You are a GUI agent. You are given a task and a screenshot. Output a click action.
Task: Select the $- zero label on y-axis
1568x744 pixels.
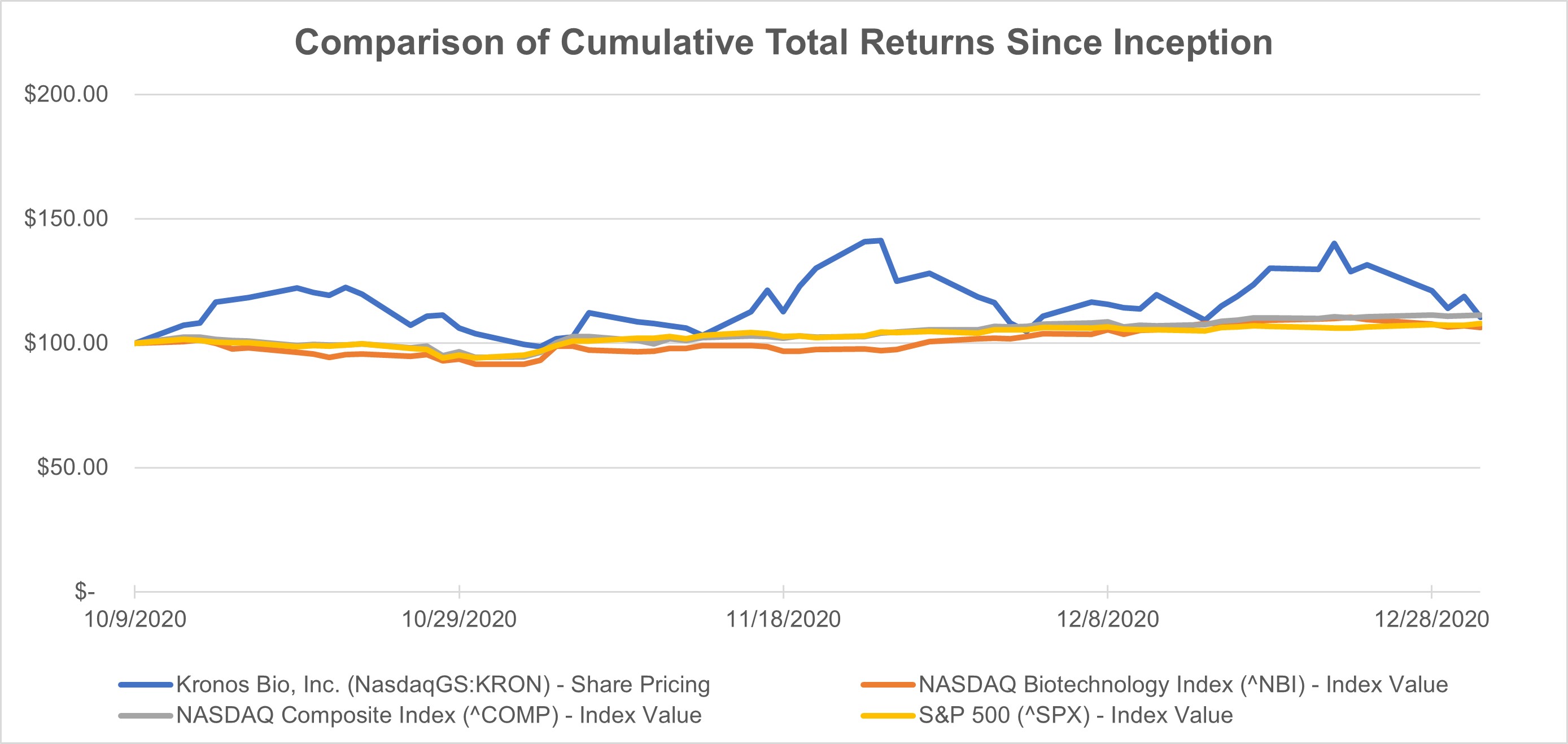(x=85, y=592)
